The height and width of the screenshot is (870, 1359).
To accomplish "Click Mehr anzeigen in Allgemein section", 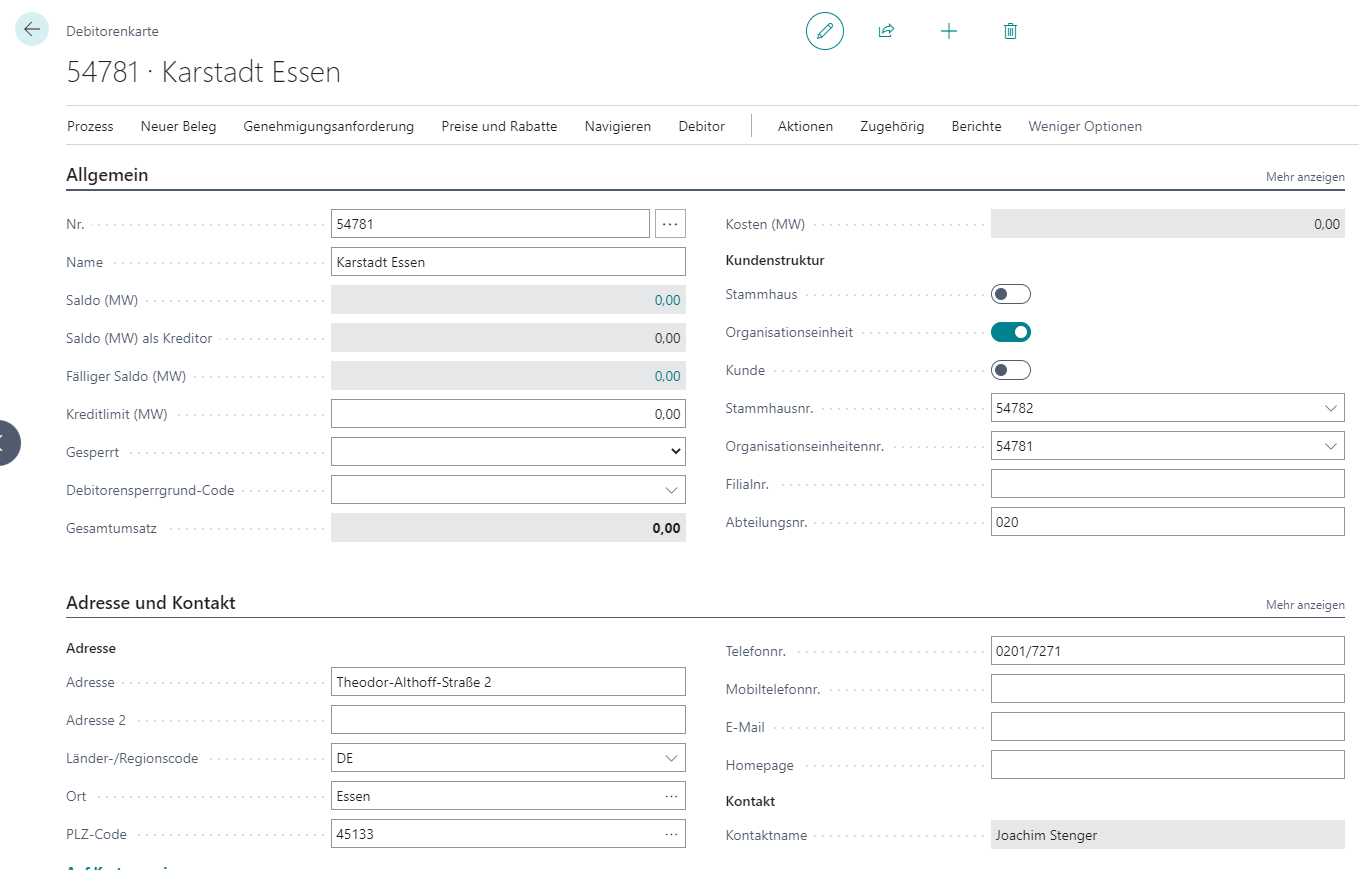I will point(1304,177).
